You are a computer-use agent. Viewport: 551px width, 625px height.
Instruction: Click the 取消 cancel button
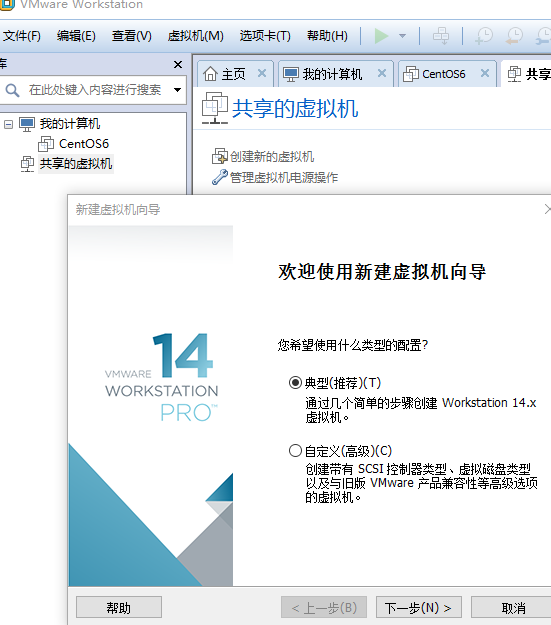pyautogui.click(x=513, y=607)
